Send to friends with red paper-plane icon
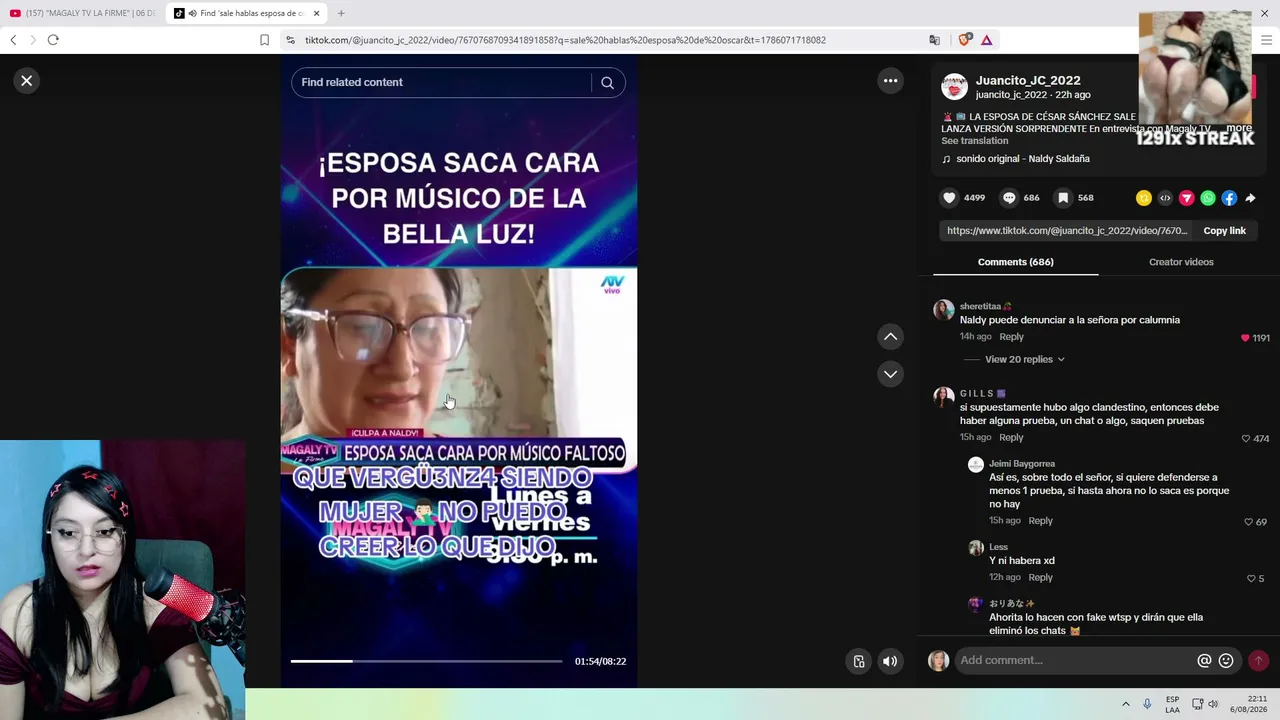The height and width of the screenshot is (720, 1280). [1186, 198]
